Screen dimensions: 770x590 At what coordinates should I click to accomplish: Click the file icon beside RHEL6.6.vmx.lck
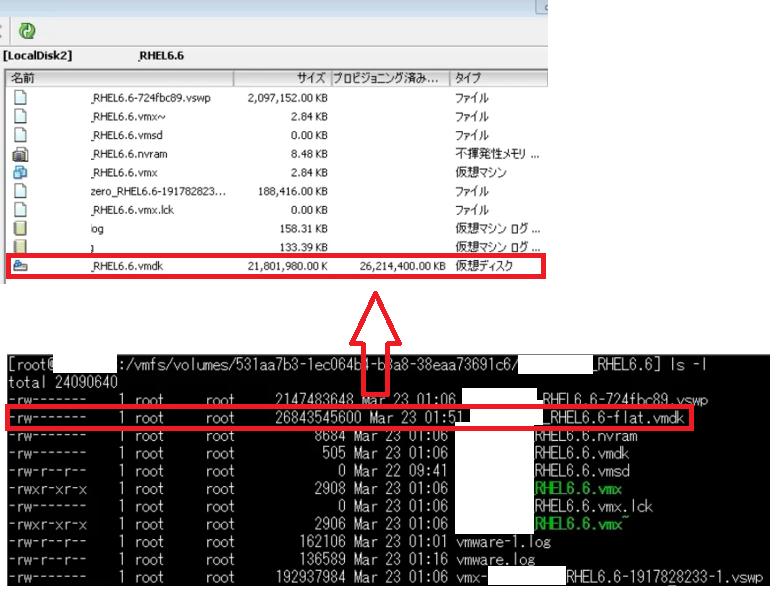click(20, 210)
